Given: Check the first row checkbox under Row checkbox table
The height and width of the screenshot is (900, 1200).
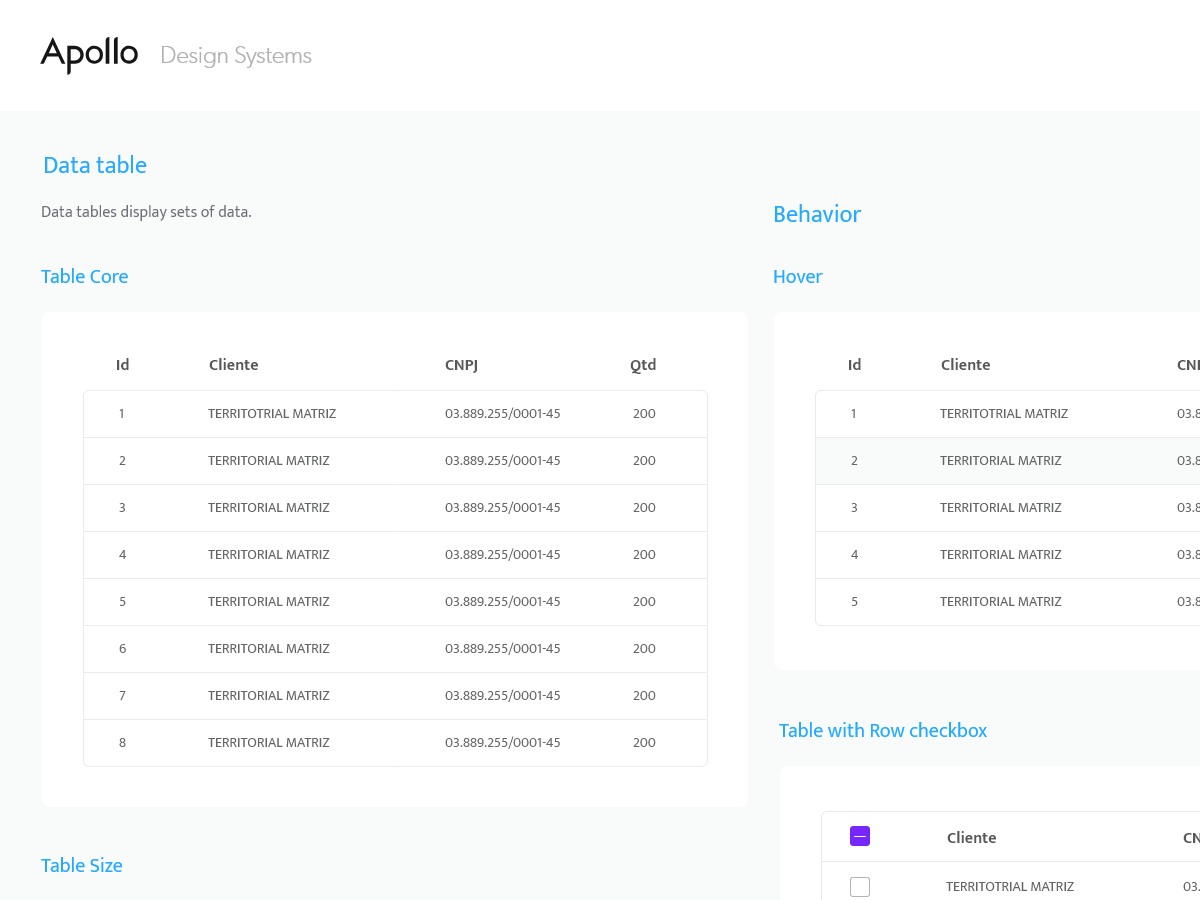Looking at the screenshot, I should point(860,886).
